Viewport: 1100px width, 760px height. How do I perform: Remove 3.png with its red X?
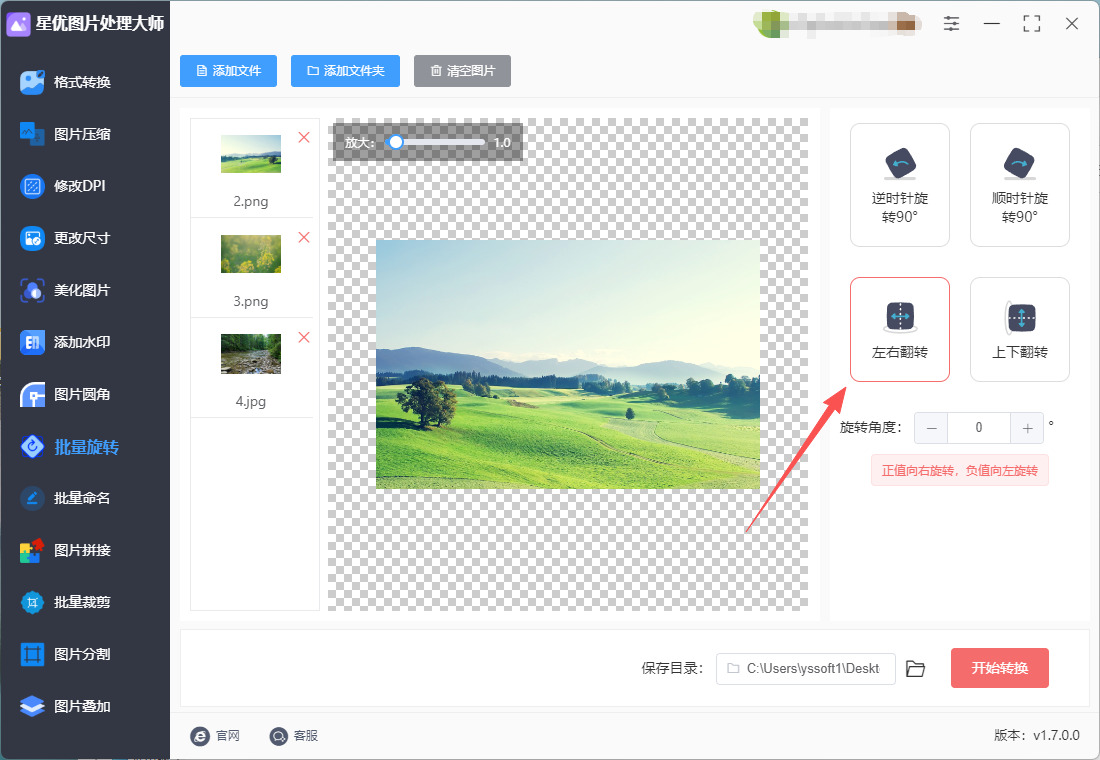click(304, 237)
